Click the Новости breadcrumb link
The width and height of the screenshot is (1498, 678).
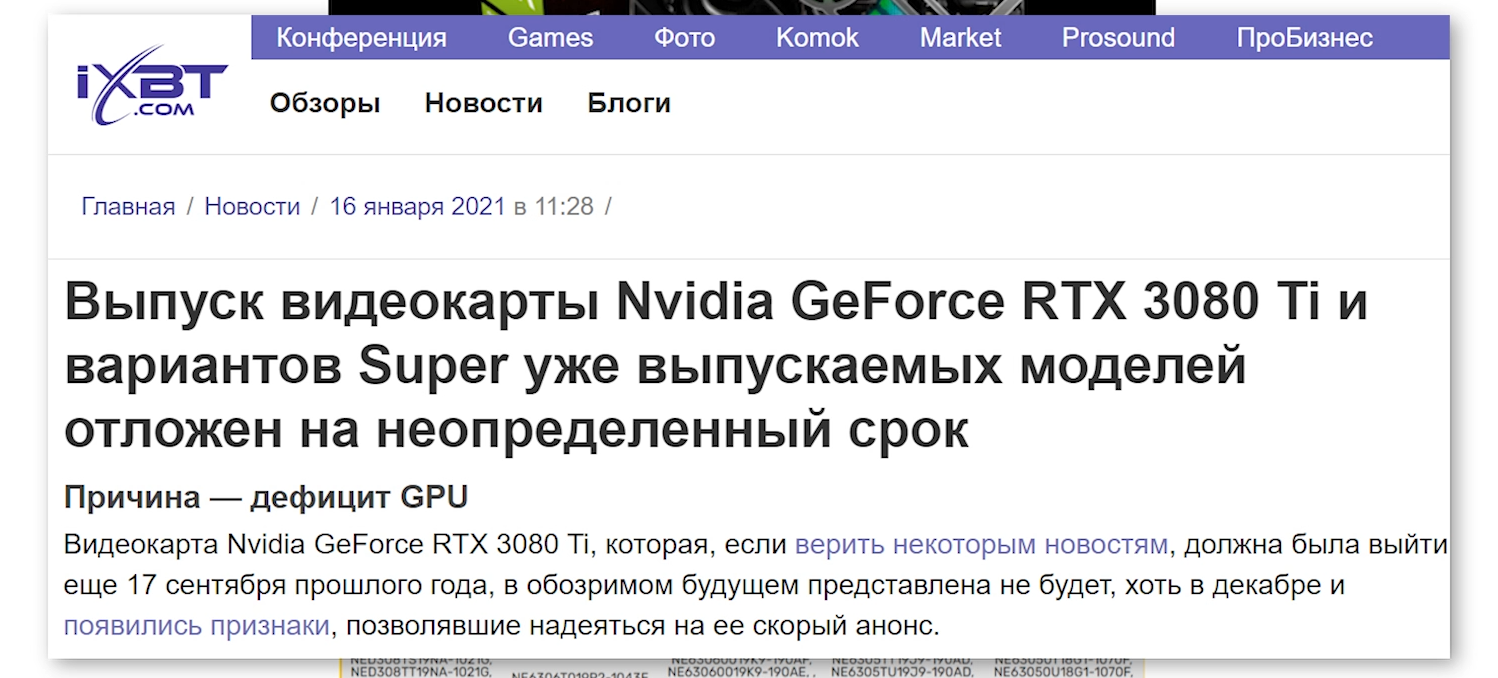point(252,207)
